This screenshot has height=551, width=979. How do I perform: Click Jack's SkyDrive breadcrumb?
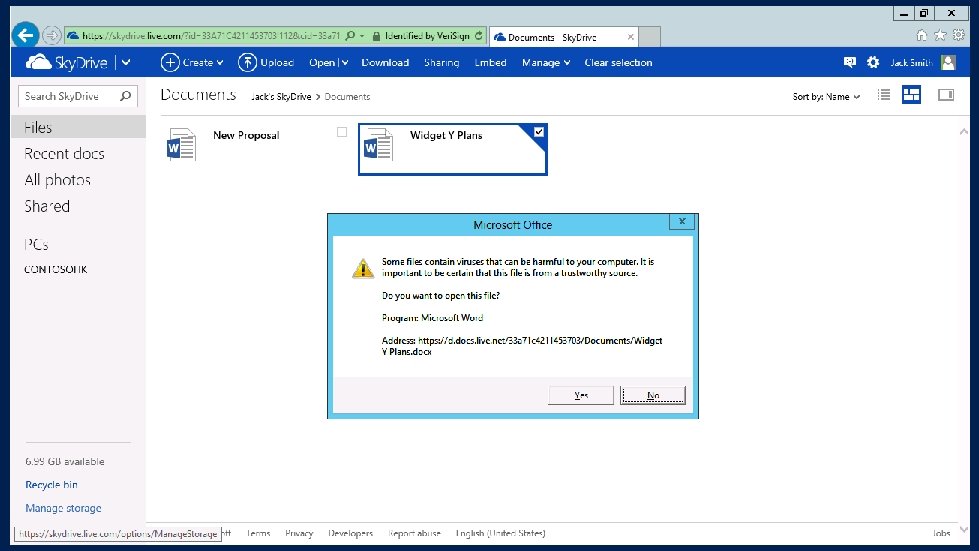pos(281,97)
